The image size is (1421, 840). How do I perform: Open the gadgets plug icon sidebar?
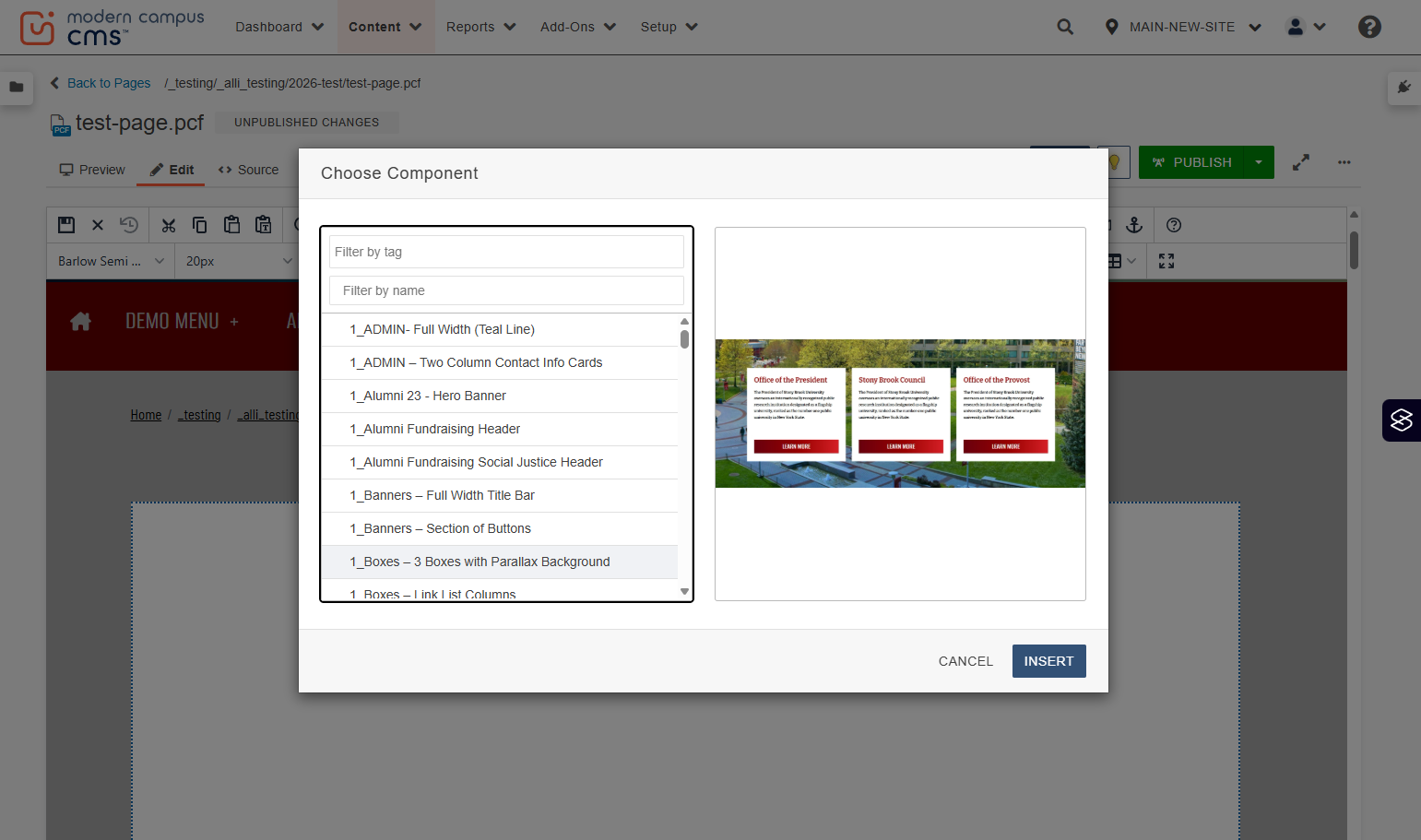coord(1404,88)
